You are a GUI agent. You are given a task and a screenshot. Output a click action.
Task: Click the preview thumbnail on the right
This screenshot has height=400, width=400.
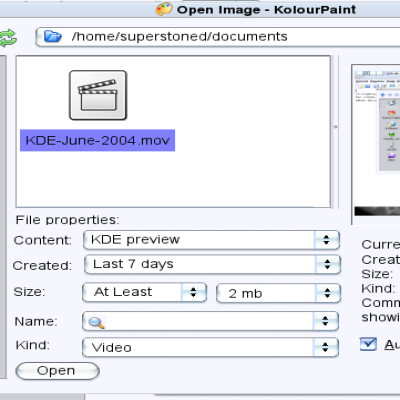click(x=377, y=143)
